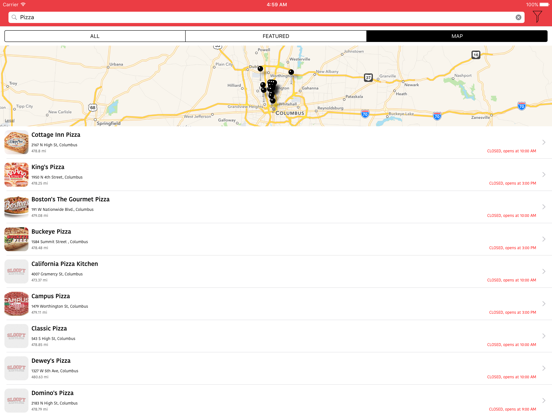Open California Pizza Kitchen placeholder logo
The image size is (552, 414).
(x=16, y=271)
